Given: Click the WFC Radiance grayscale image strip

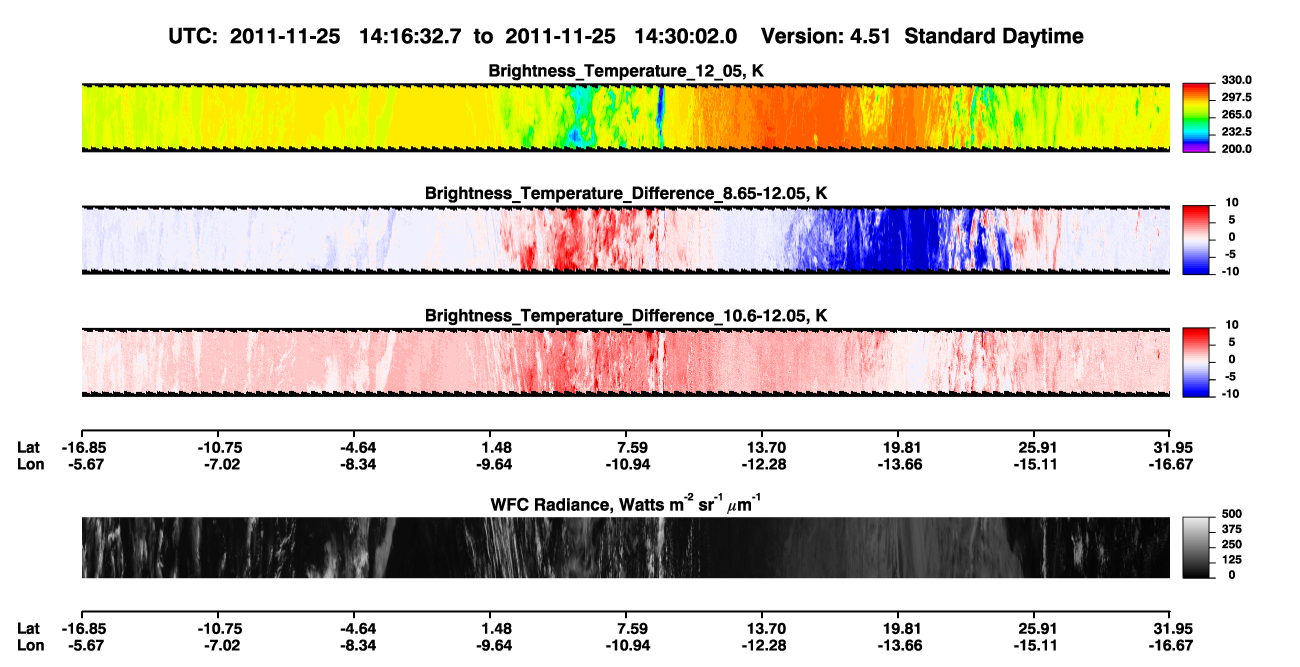Looking at the screenshot, I should coord(626,547).
